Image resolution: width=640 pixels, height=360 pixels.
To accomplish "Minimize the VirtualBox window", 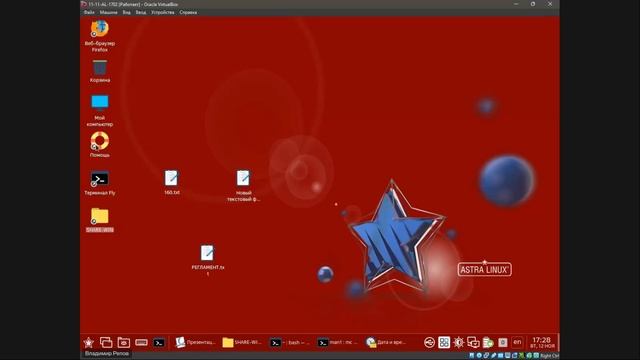I will (516, 4).
